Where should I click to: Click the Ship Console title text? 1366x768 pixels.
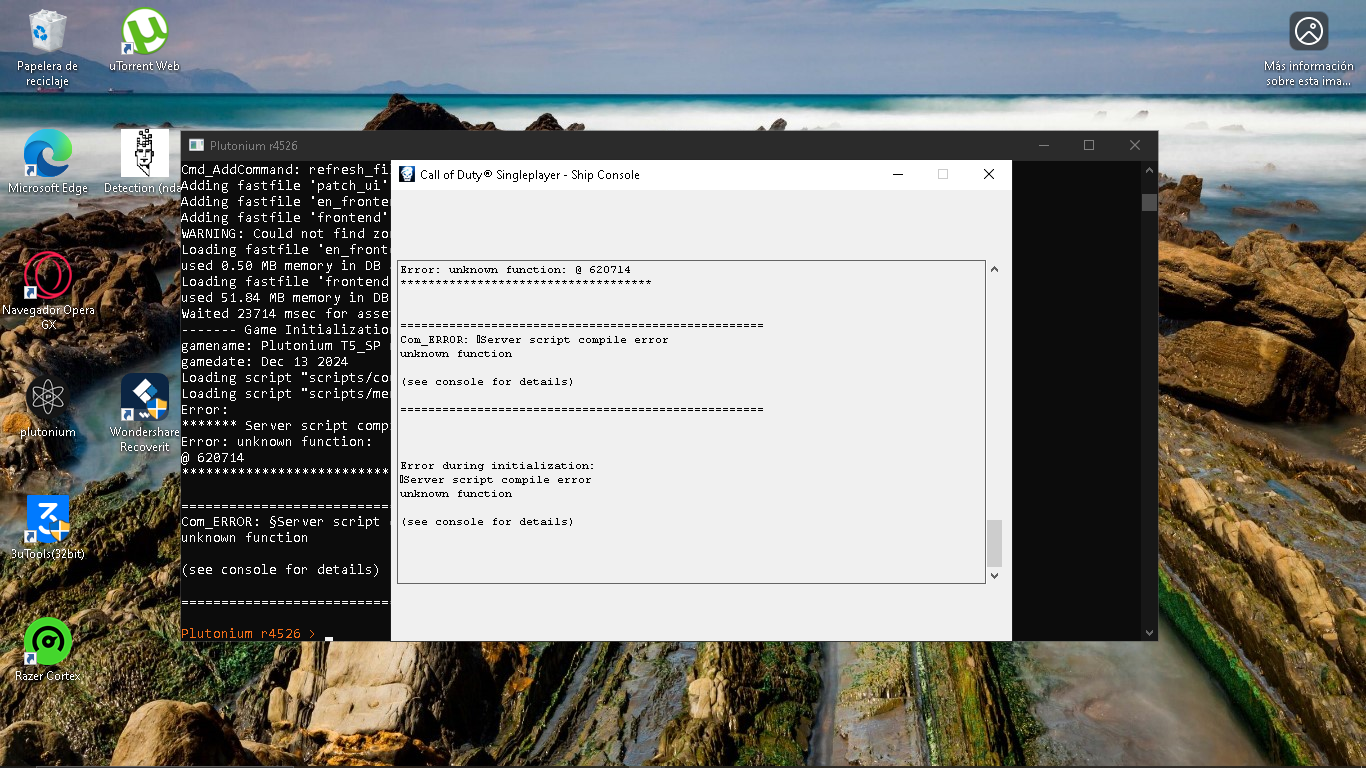530,175
